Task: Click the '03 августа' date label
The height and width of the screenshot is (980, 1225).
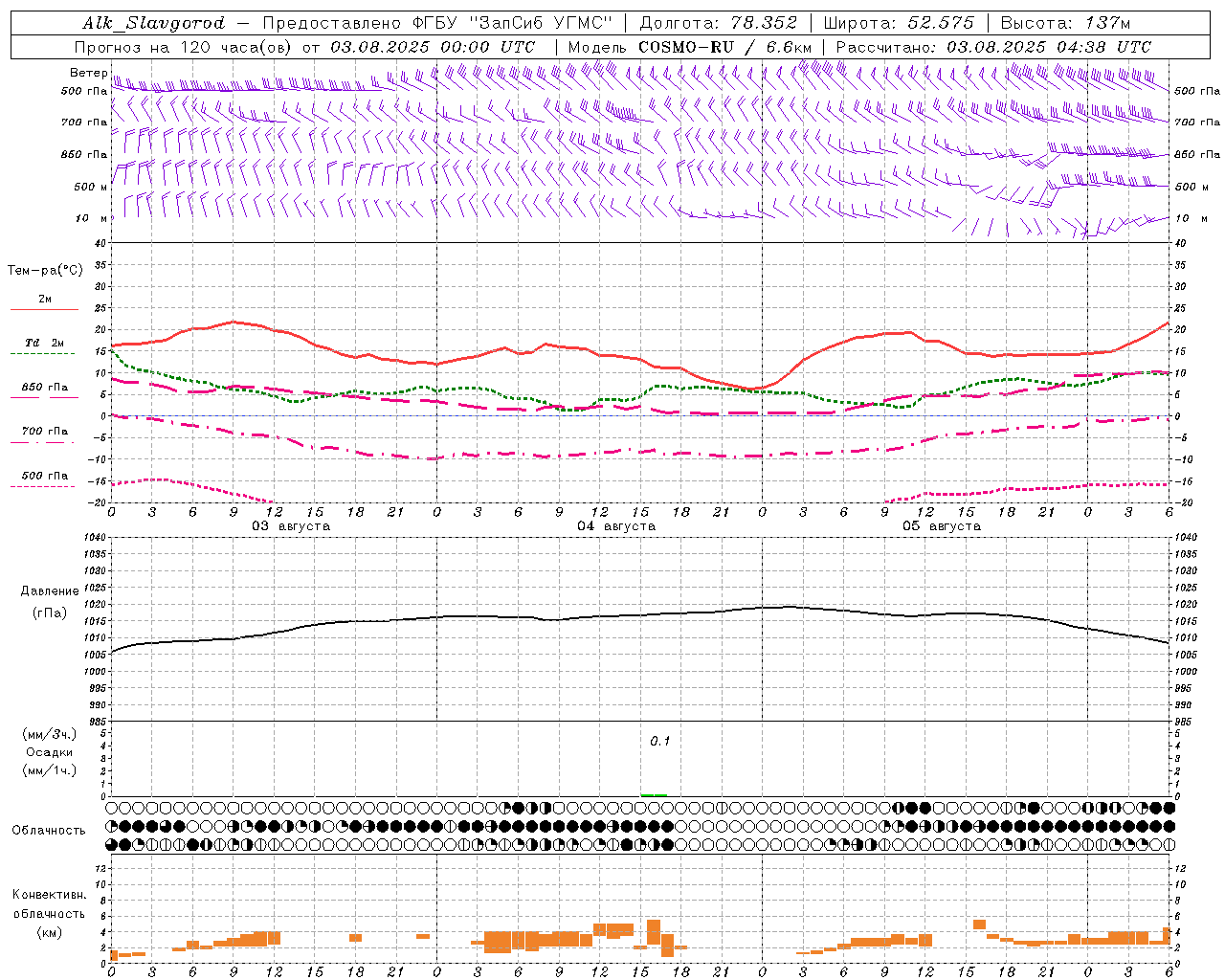Action: [291, 526]
